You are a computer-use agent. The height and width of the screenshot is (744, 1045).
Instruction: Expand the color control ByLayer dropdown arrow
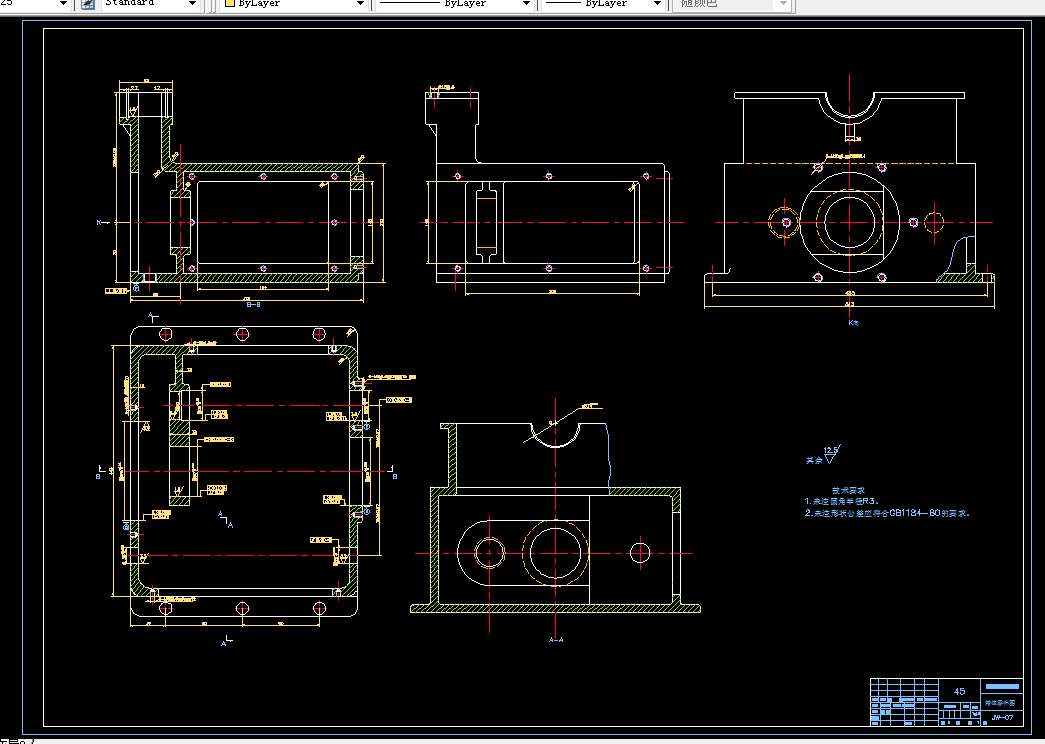point(361,4)
